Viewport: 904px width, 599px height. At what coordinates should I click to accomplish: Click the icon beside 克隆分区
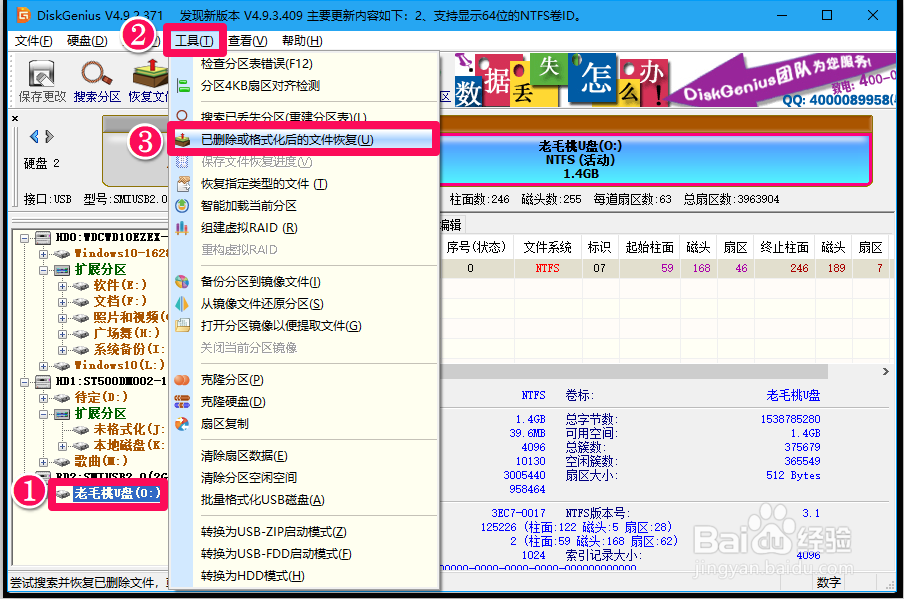click(182, 380)
